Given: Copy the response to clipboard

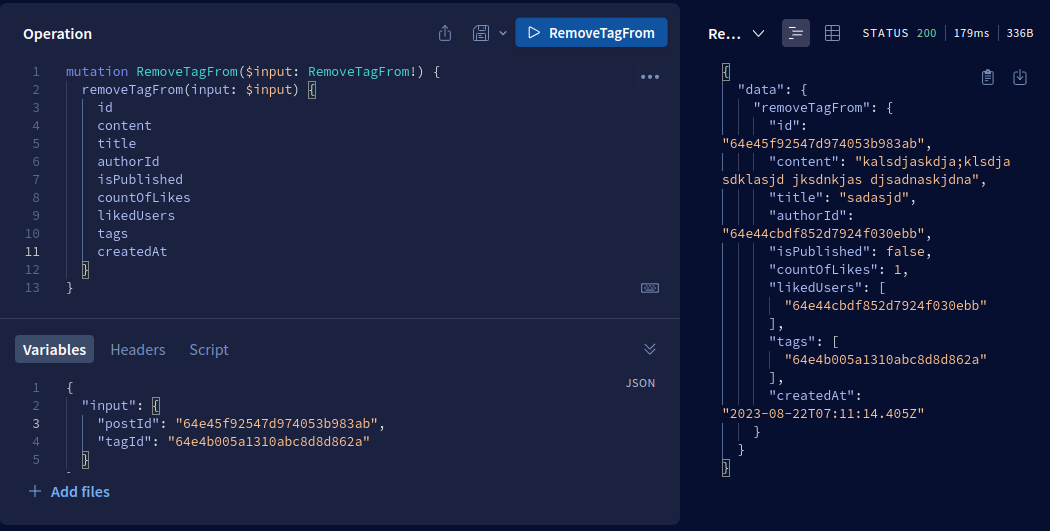Looking at the screenshot, I should (988, 77).
